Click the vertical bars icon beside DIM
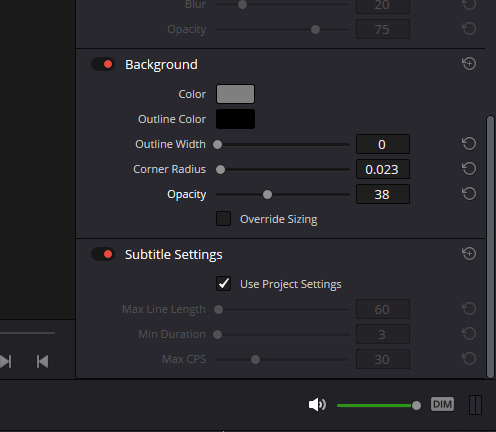This screenshot has height=432, width=496. click(x=475, y=405)
